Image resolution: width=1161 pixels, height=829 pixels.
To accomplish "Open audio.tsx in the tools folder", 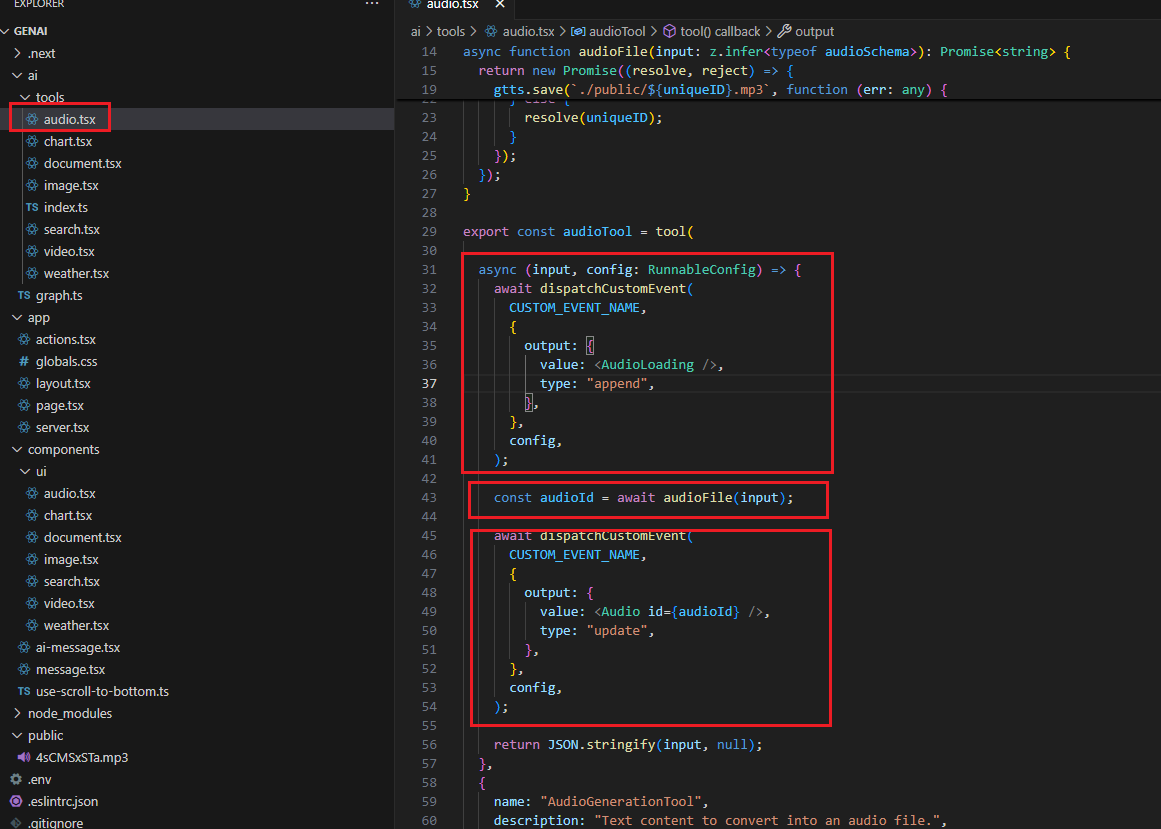I will tap(70, 119).
